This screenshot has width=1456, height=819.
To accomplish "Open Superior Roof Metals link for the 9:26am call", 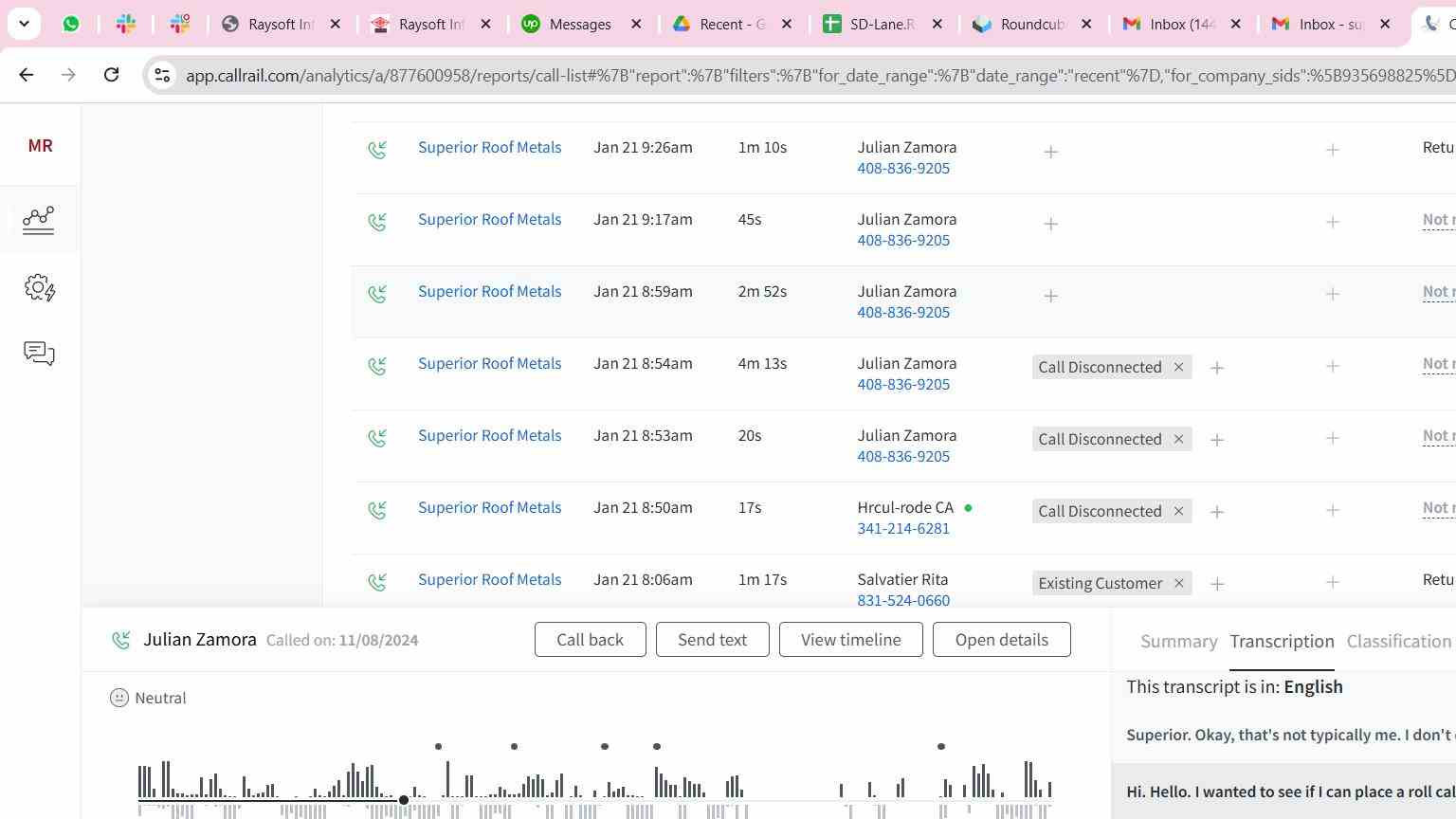I will tap(489, 147).
